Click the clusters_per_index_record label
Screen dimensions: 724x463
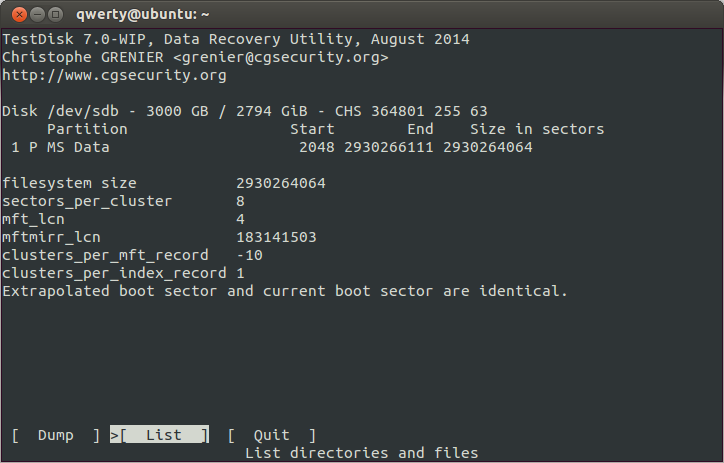pos(115,273)
